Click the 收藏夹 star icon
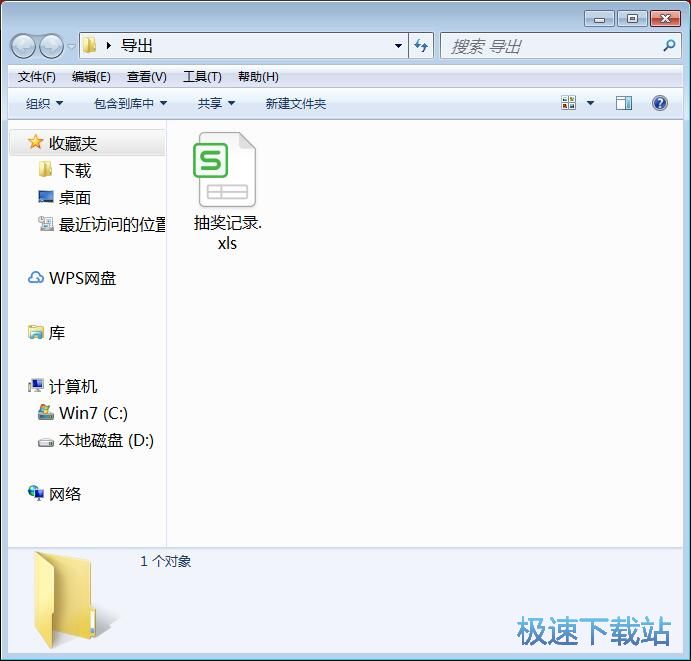 pyautogui.click(x=35, y=142)
